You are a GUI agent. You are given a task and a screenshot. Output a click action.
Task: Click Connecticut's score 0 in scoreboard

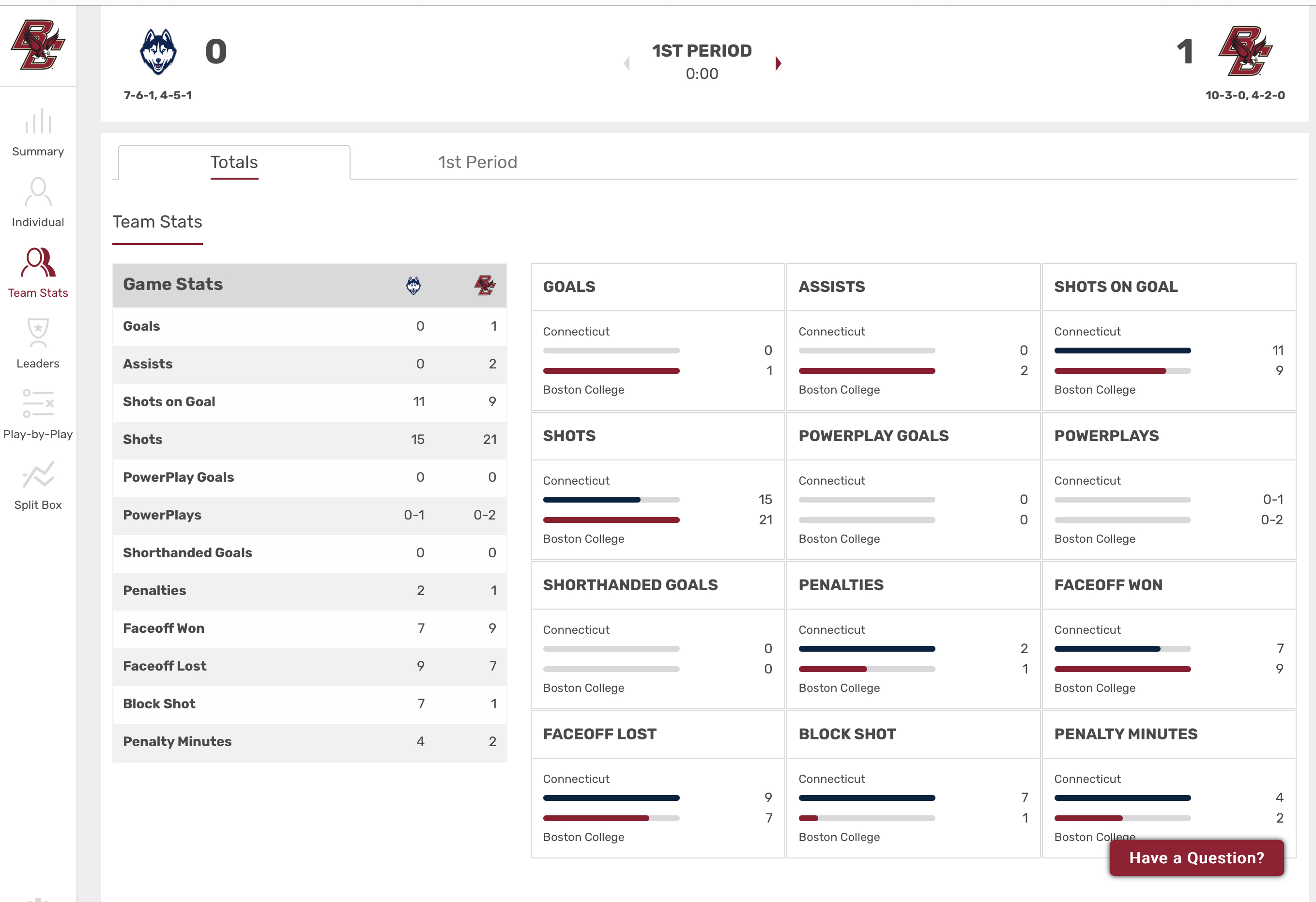pos(216,51)
